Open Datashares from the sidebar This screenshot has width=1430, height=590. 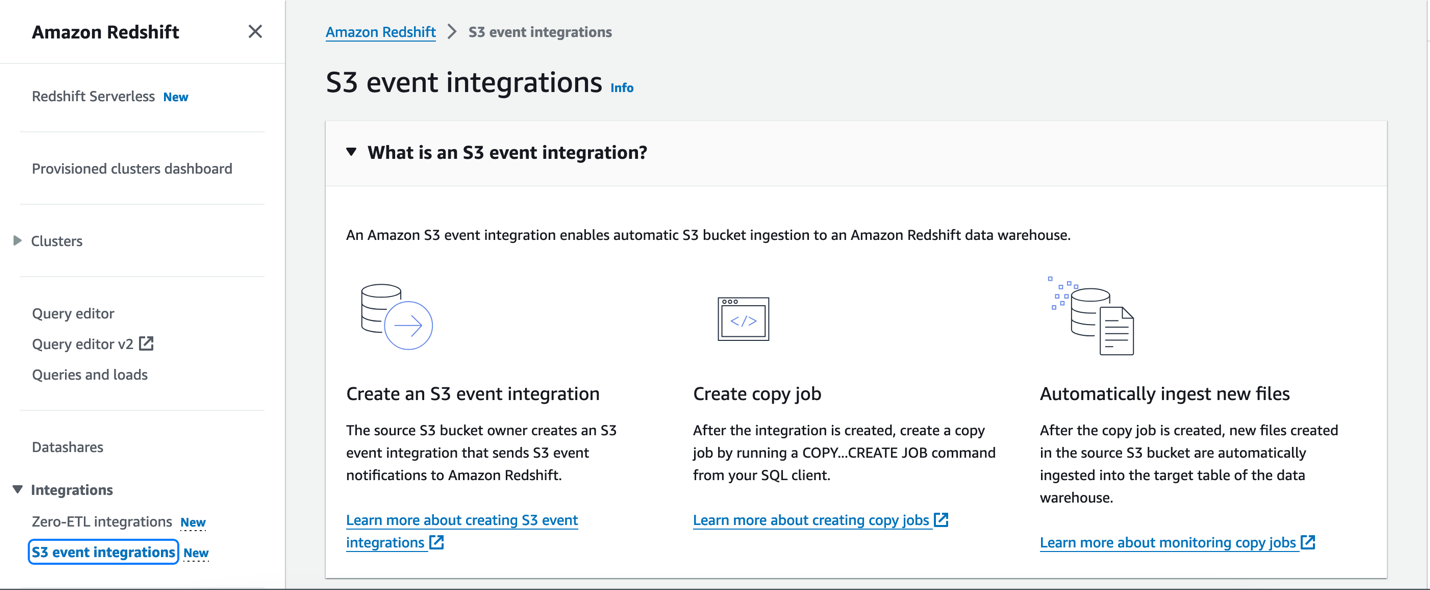pyautogui.click(x=68, y=447)
